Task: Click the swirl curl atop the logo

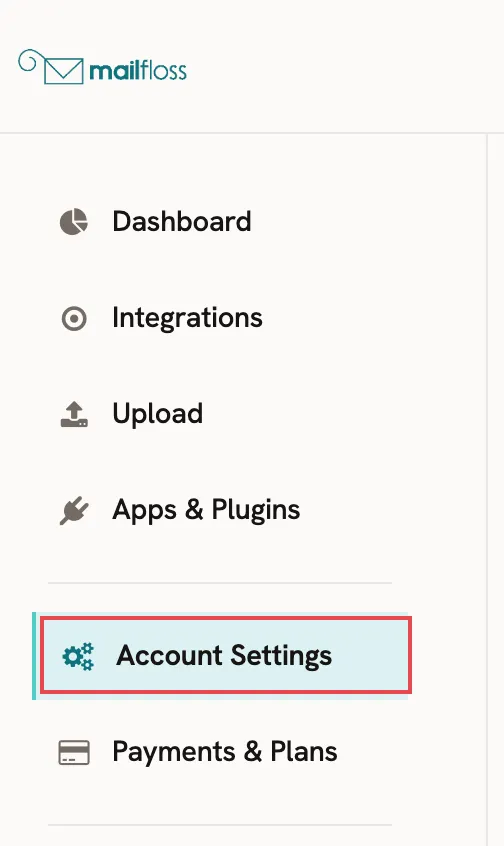Action: click(28, 60)
